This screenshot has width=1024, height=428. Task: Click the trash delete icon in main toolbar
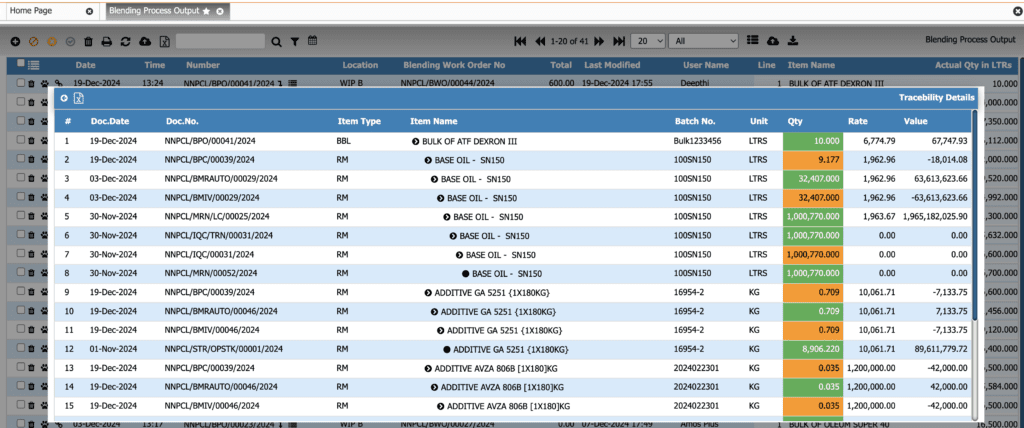[x=88, y=41]
